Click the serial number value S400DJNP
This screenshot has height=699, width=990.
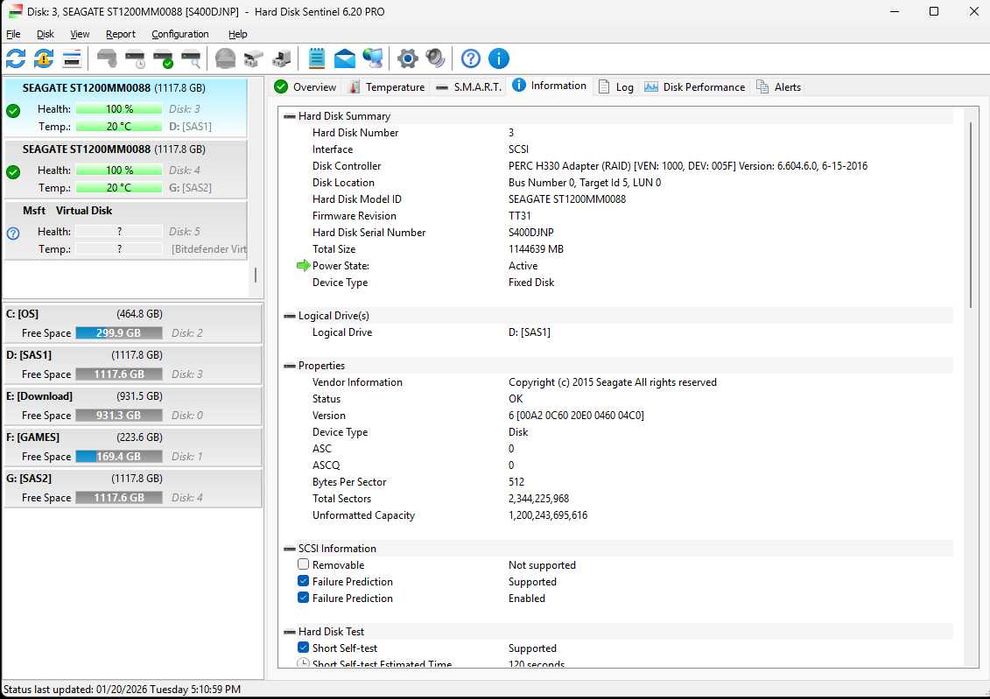[x=531, y=232]
